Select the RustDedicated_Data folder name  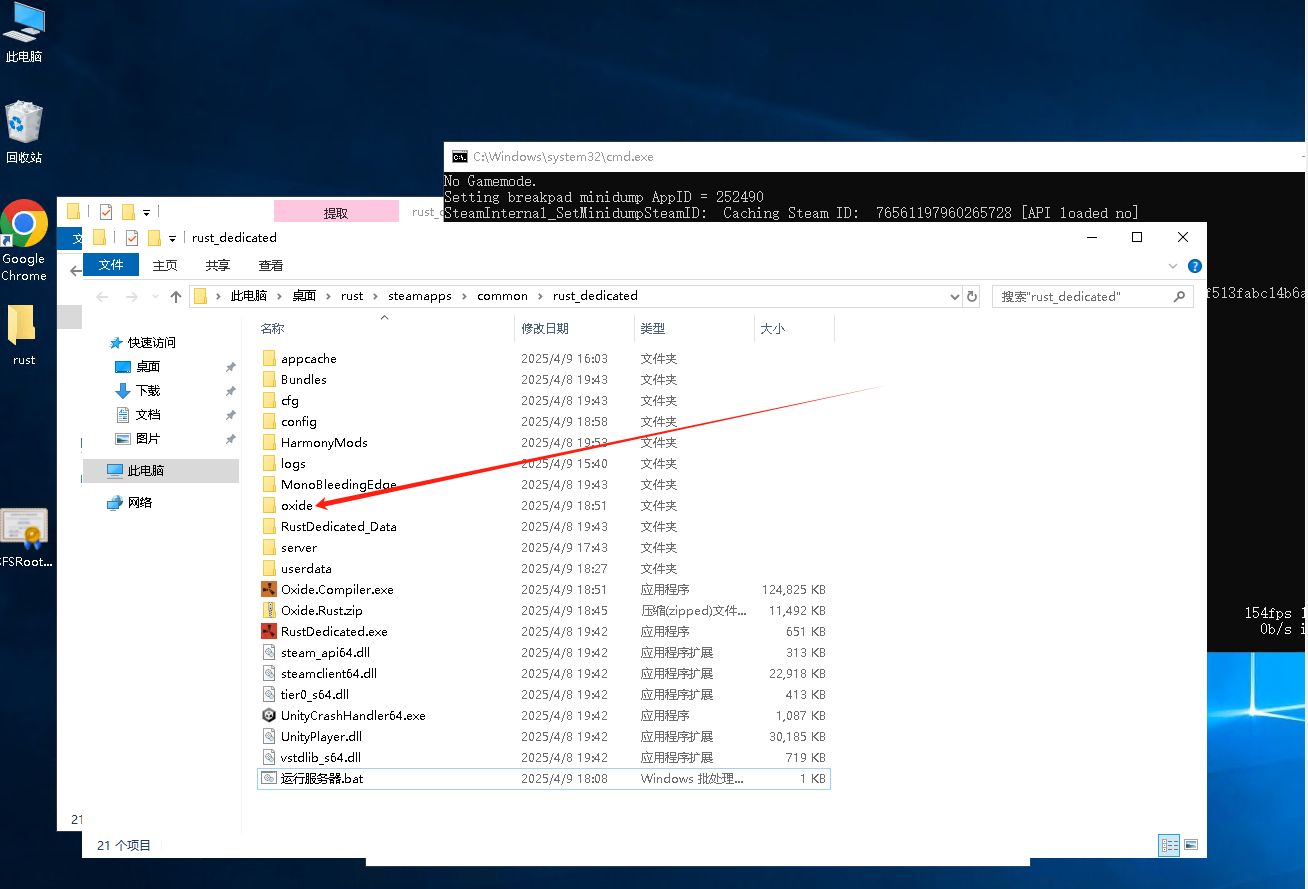tap(339, 526)
